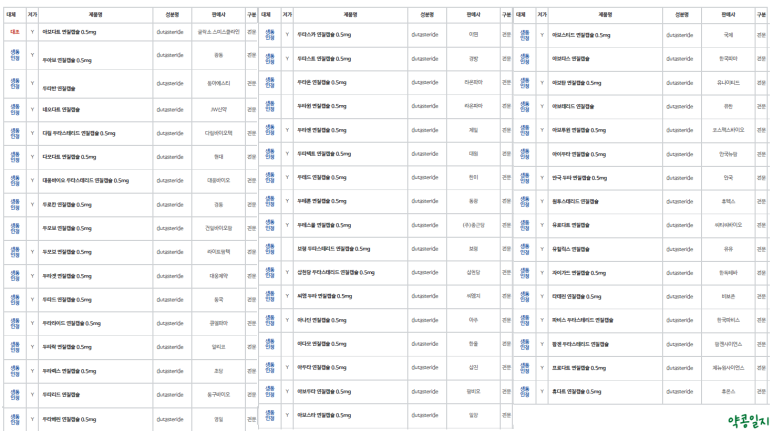Image resolution: width=773 pixels, height=431 pixels.
Task: Select 아보다트 연질캡슐 0.5mg product name
Action: tap(69, 32)
